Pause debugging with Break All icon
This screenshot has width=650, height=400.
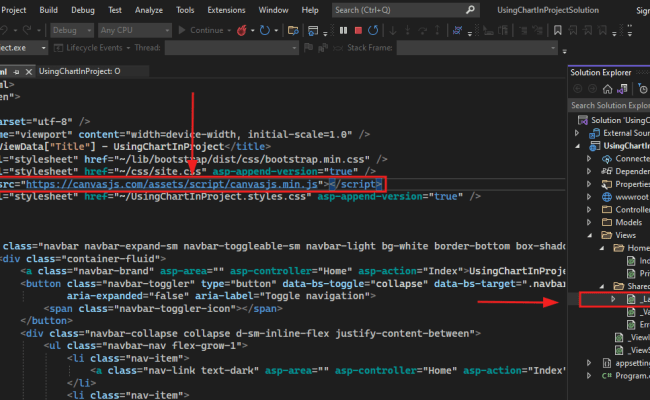coord(343,30)
